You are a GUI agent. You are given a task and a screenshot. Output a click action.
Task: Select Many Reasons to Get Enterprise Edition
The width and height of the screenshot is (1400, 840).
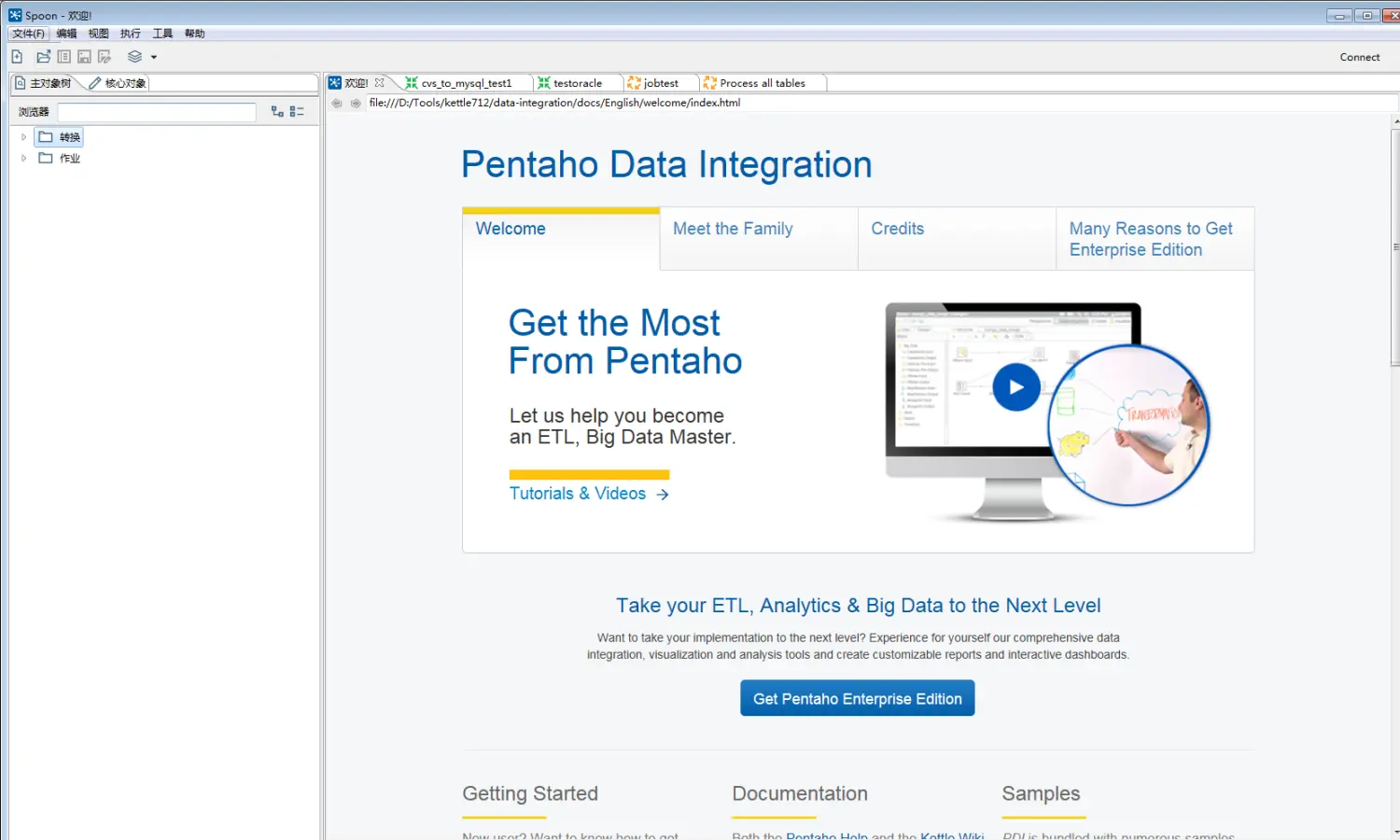click(1155, 239)
